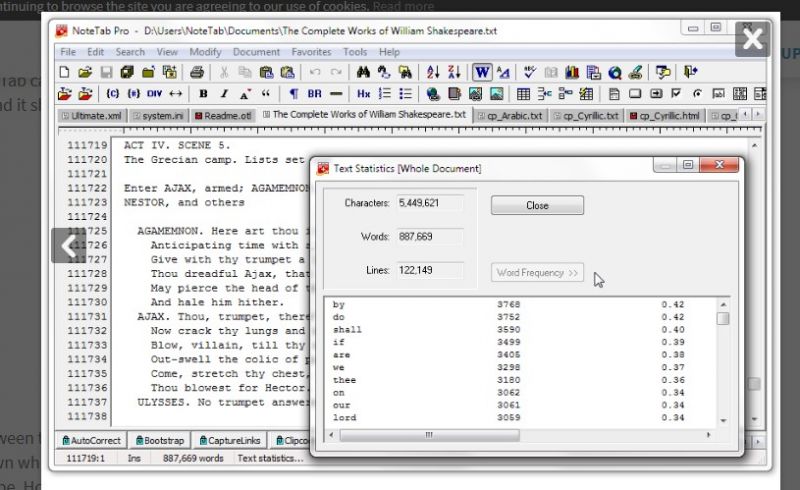This screenshot has height=490, width=800.
Task: Select the Complete Works of William Shakespeare.txt tab
Action: [364, 115]
